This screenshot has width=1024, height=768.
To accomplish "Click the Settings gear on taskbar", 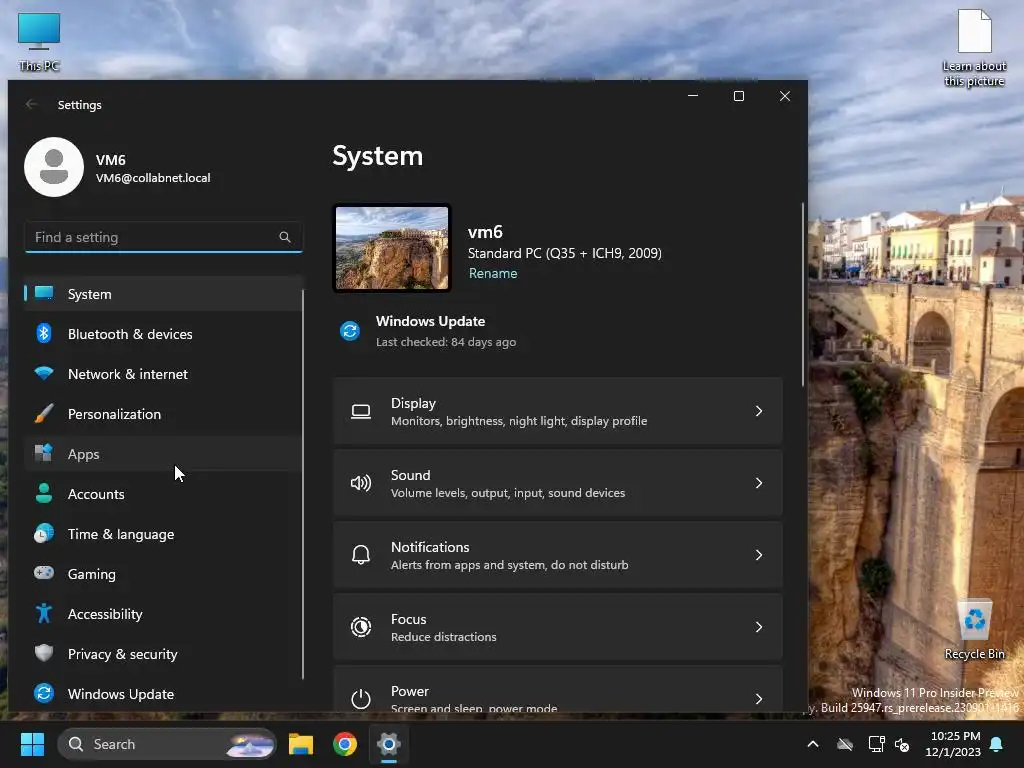I will 389,744.
